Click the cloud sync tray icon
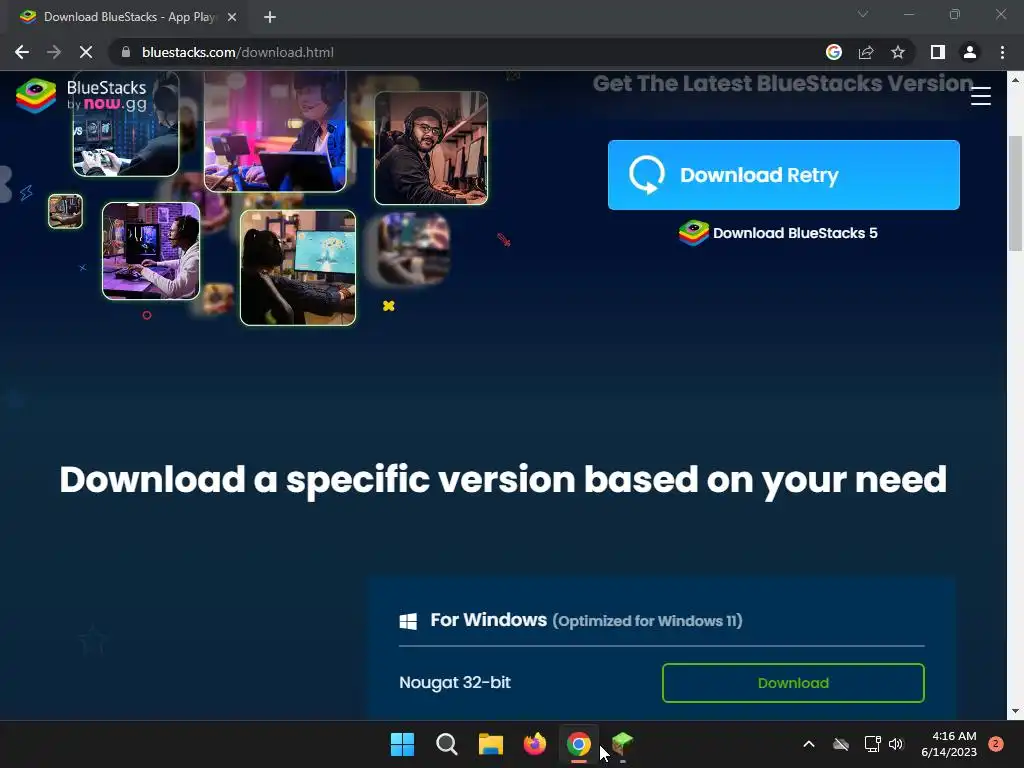1024x768 pixels. pyautogui.click(x=840, y=744)
